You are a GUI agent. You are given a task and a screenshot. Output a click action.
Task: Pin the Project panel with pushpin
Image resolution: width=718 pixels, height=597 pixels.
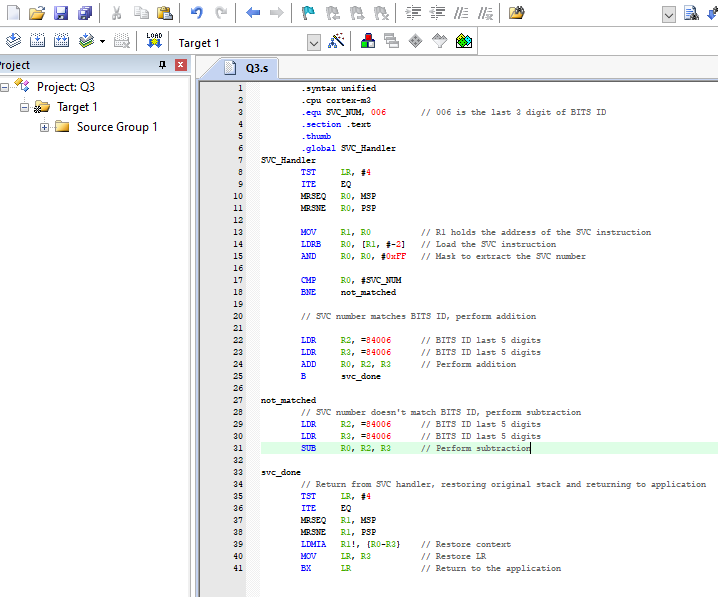point(163,65)
